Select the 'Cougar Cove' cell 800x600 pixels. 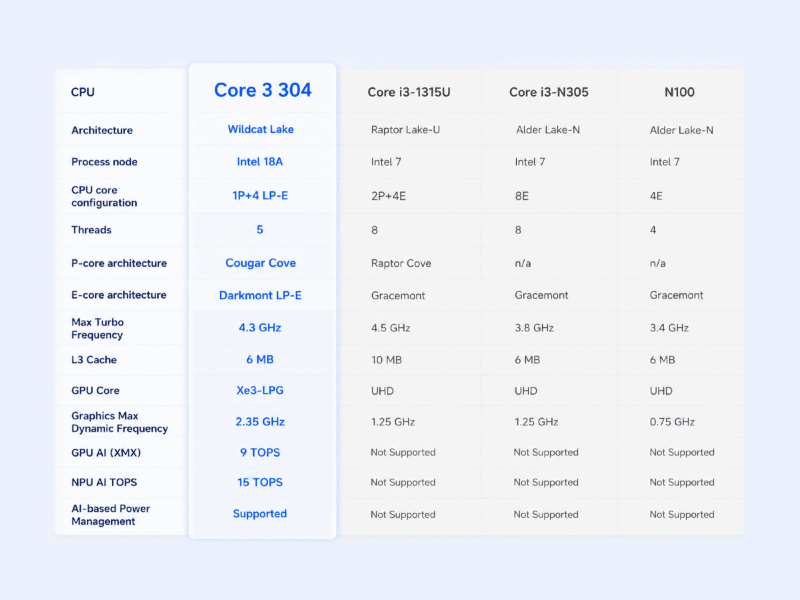pyautogui.click(x=260, y=263)
